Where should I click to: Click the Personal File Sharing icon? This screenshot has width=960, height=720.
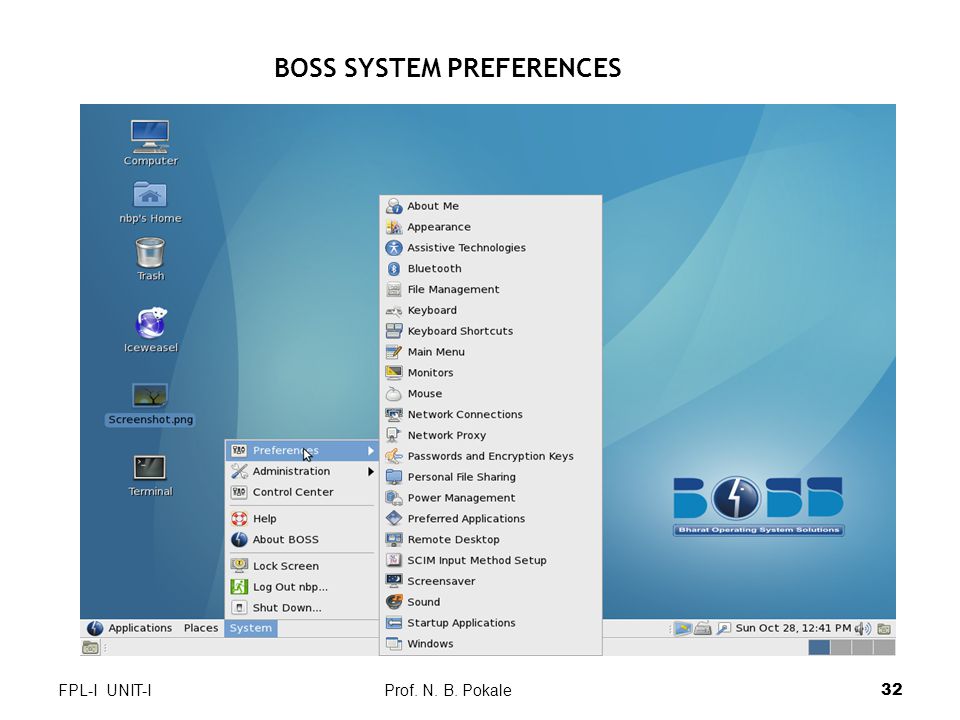(x=394, y=477)
